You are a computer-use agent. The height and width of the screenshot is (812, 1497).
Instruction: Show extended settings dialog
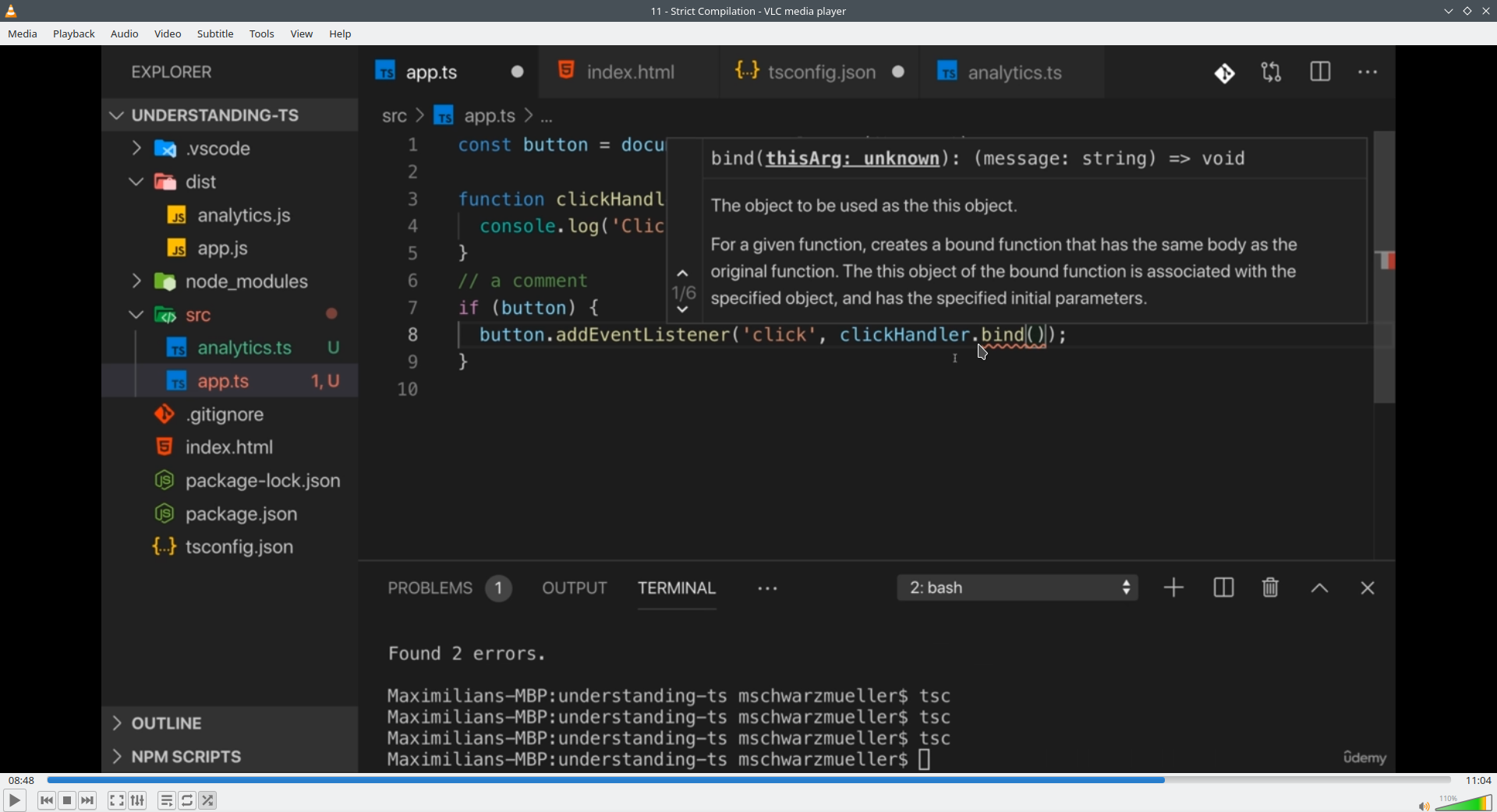[138, 800]
